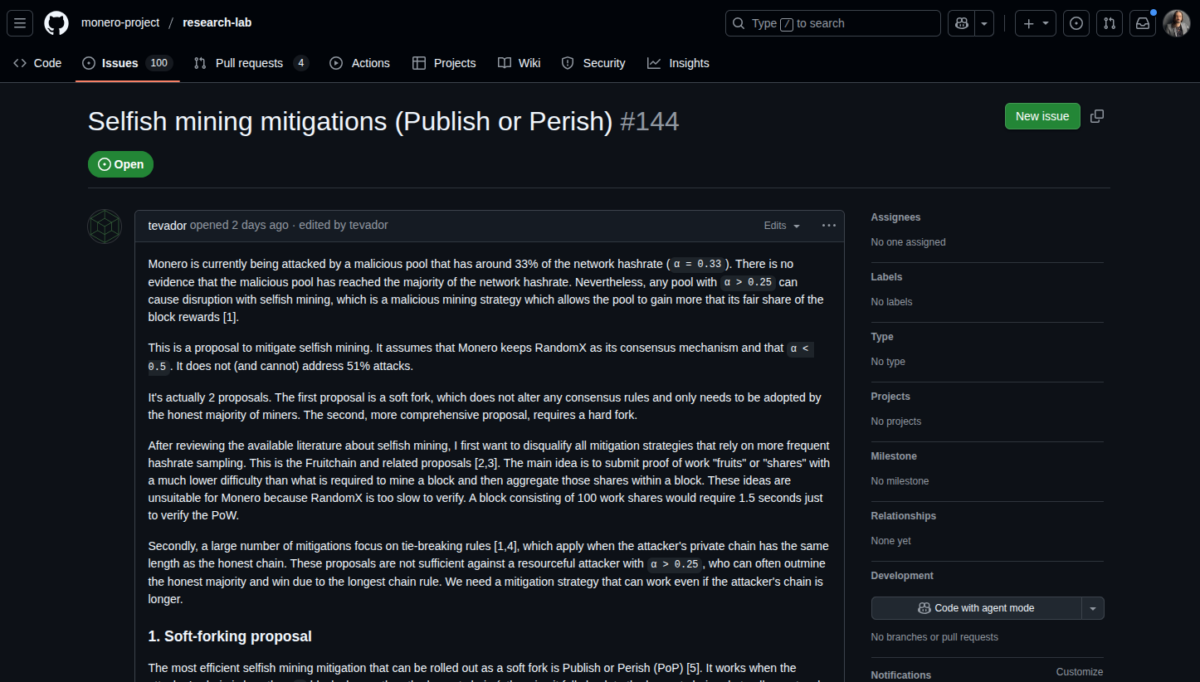Click the Notifications sidebar heading

click(x=901, y=675)
